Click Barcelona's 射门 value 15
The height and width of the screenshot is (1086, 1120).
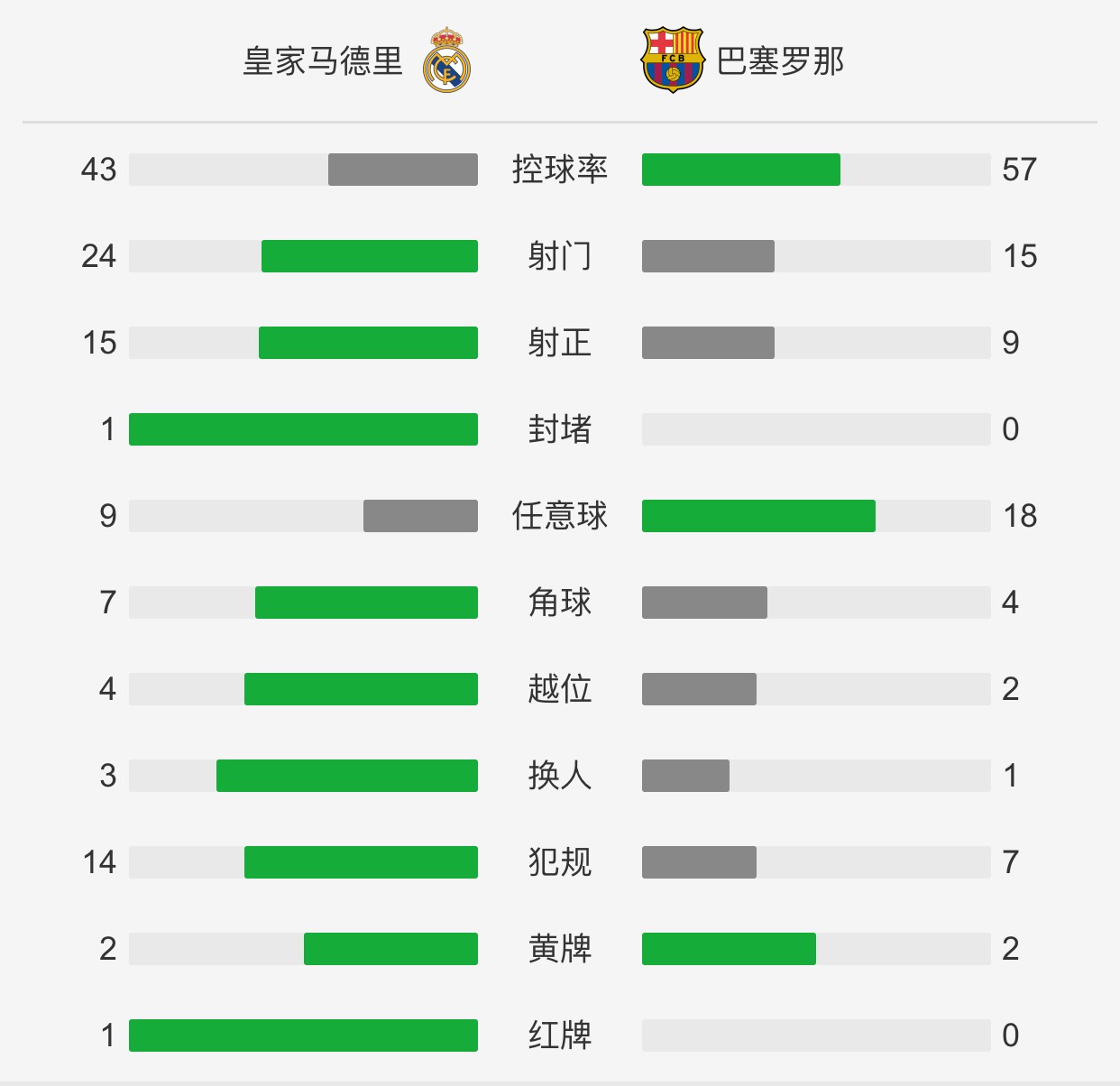point(1020,256)
